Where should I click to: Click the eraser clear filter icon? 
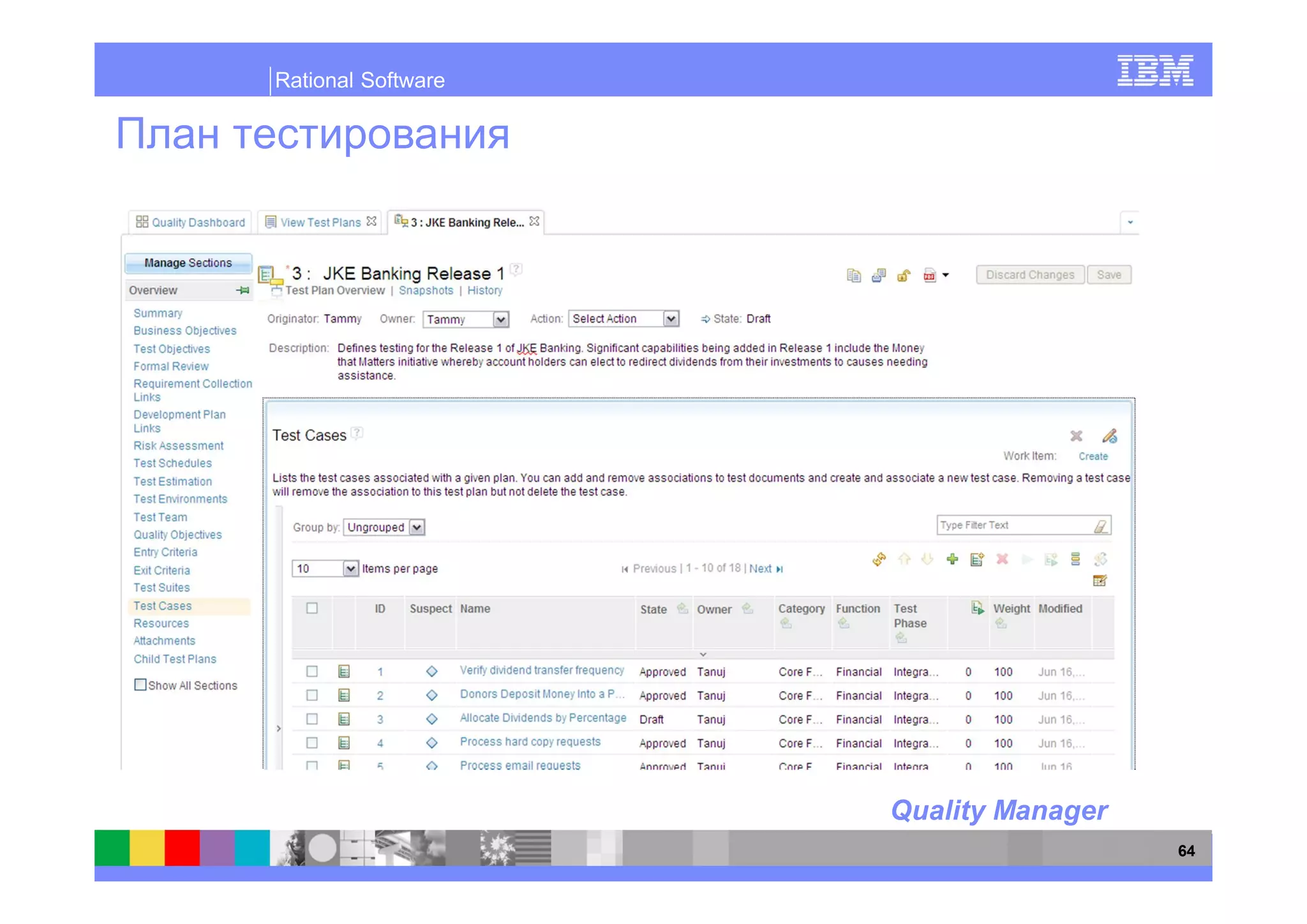click(x=1100, y=526)
